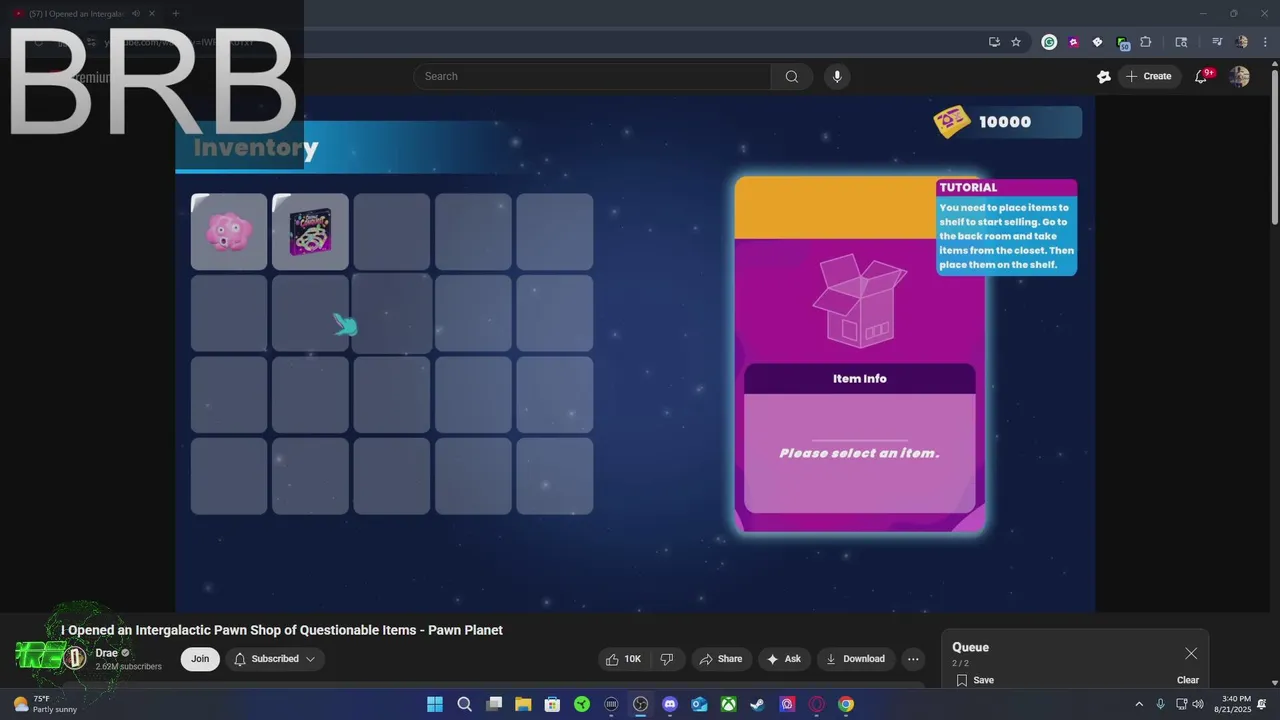
Task: Like the video with 10K likes
Action: [625, 659]
